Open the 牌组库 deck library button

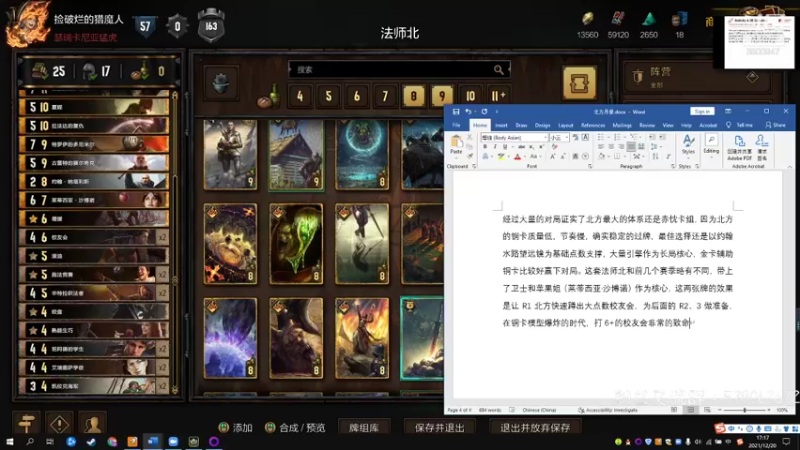point(364,428)
